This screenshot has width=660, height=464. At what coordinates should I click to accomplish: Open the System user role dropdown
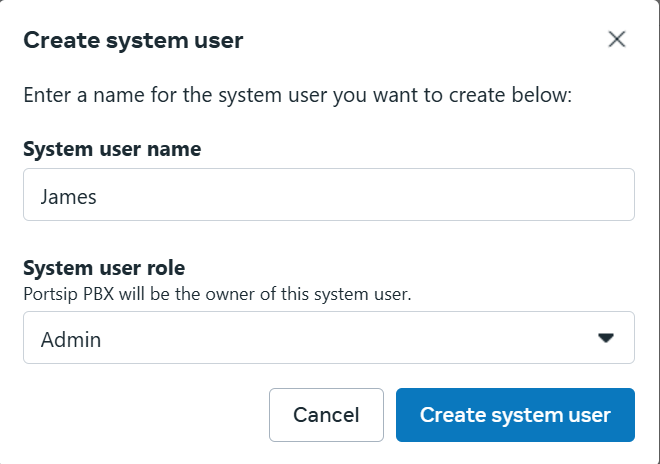(328, 338)
